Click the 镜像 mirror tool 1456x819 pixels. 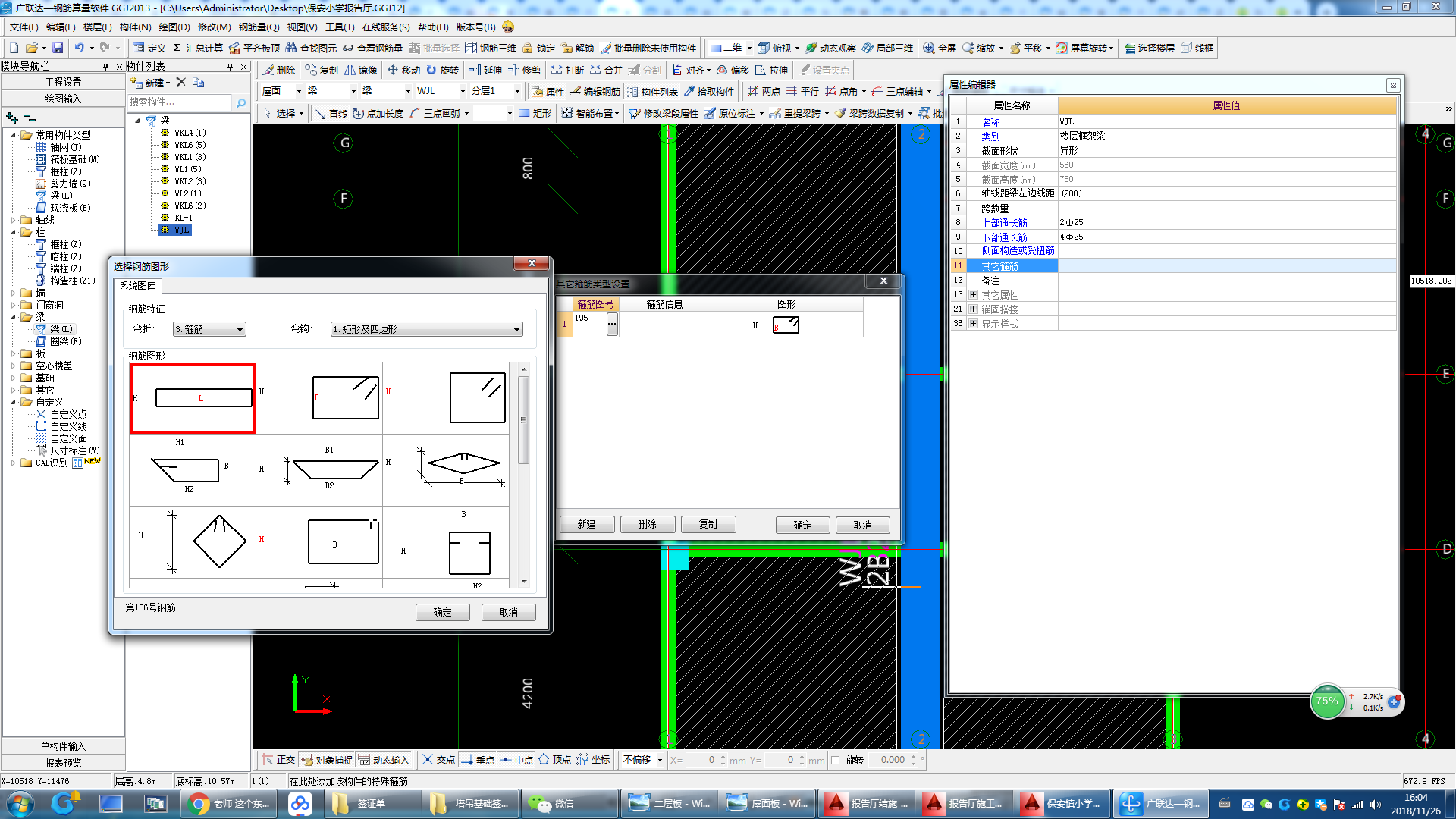point(361,70)
